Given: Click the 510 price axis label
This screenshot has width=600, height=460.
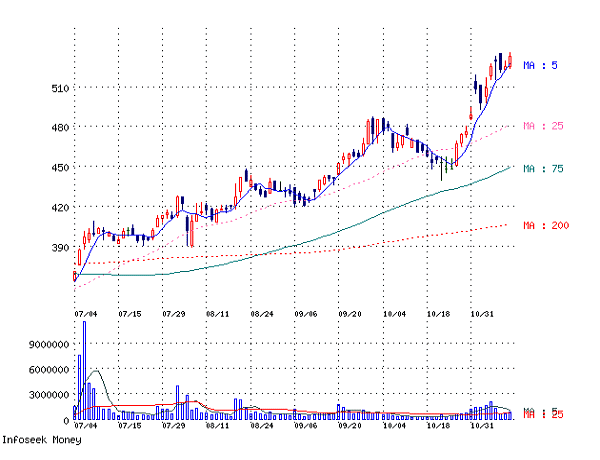Looking at the screenshot, I should coord(60,88).
